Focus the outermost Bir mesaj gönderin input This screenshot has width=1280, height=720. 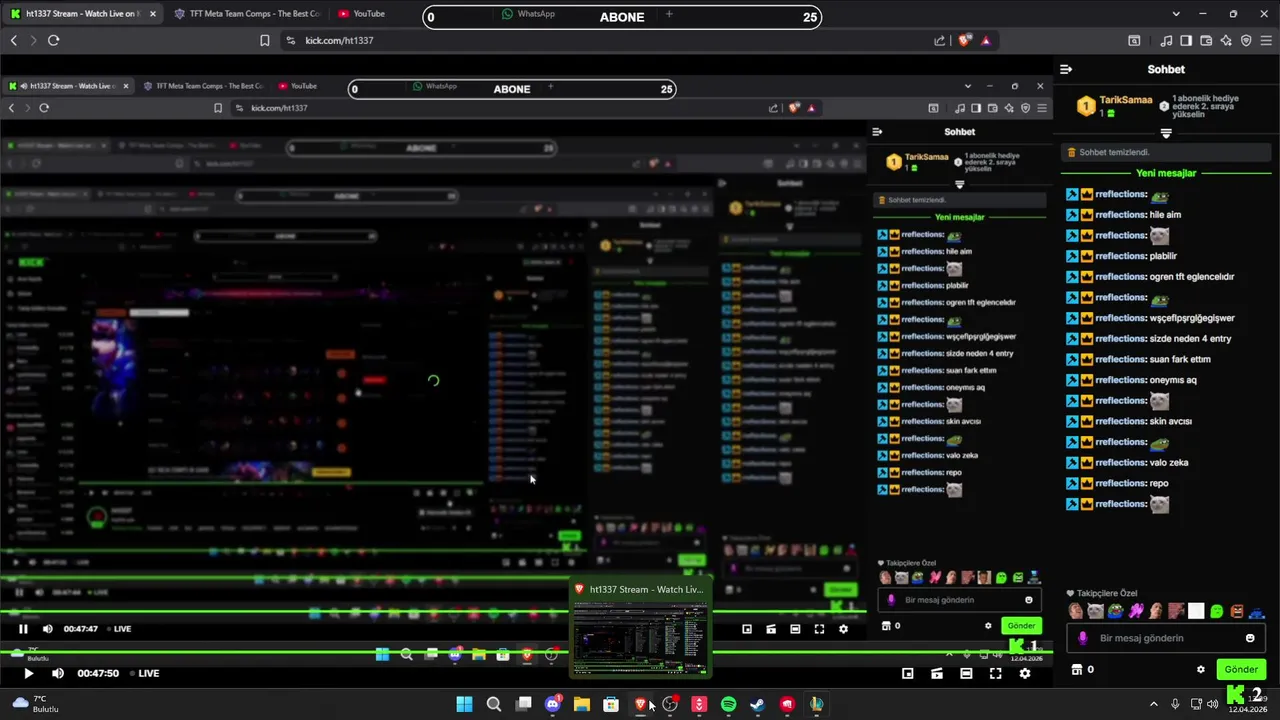(1165, 638)
